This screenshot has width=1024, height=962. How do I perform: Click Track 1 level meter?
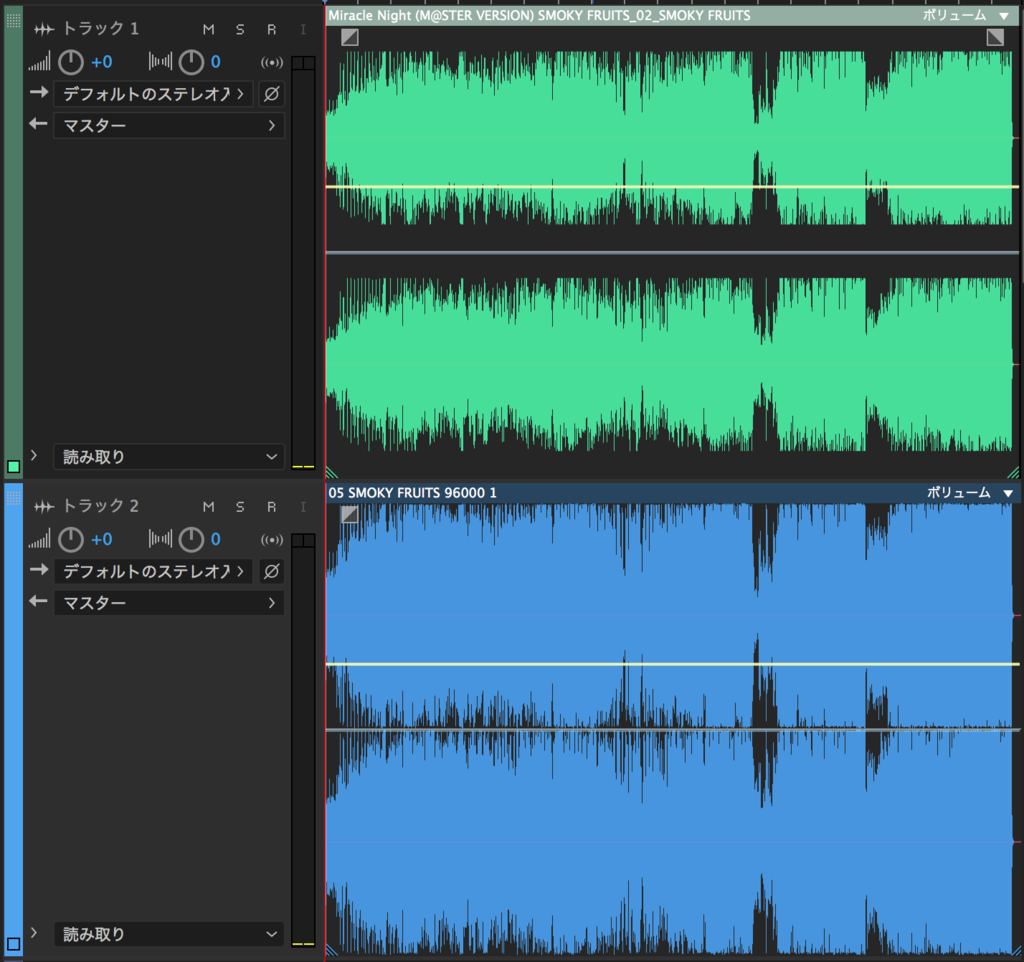[x=303, y=263]
